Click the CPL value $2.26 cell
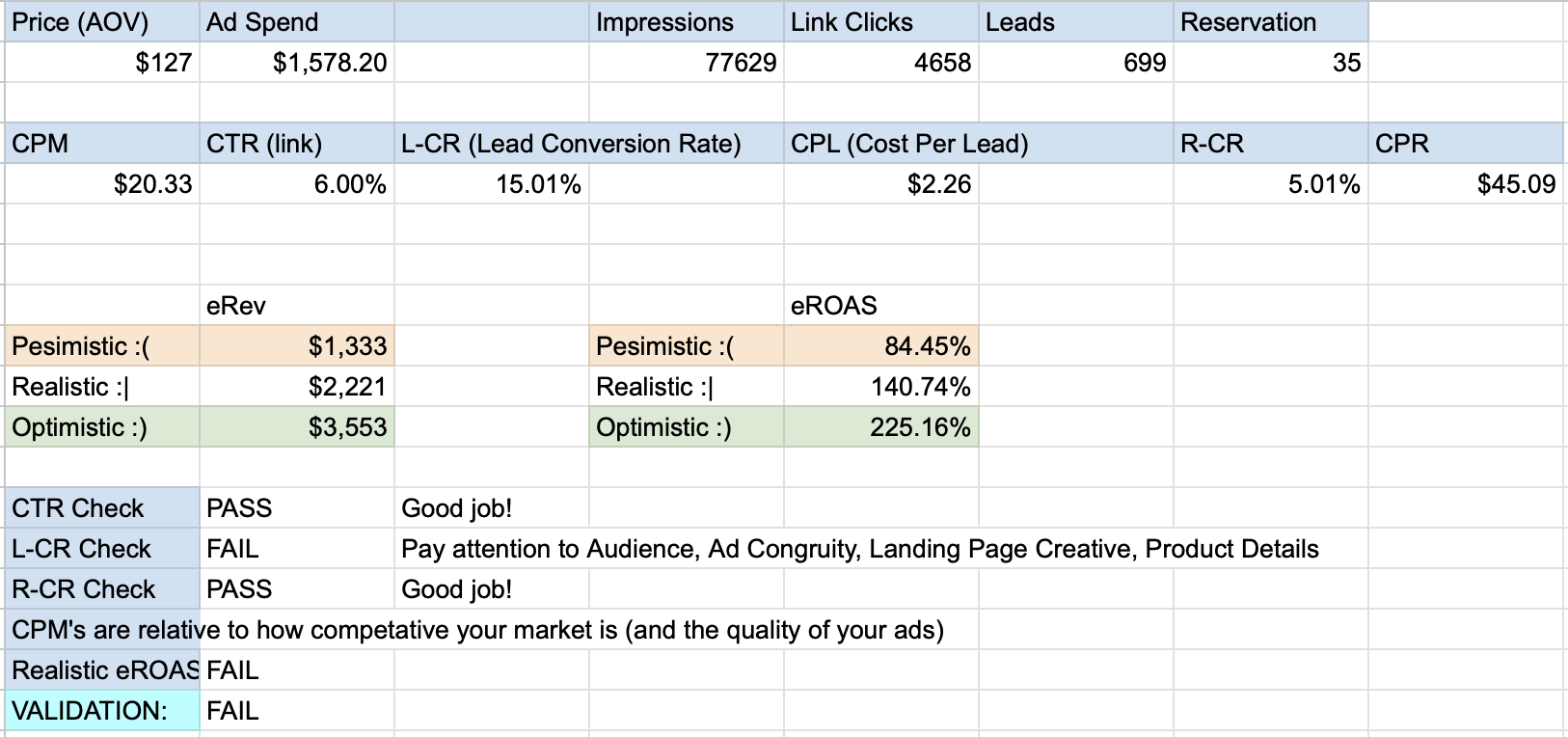 tap(881, 184)
